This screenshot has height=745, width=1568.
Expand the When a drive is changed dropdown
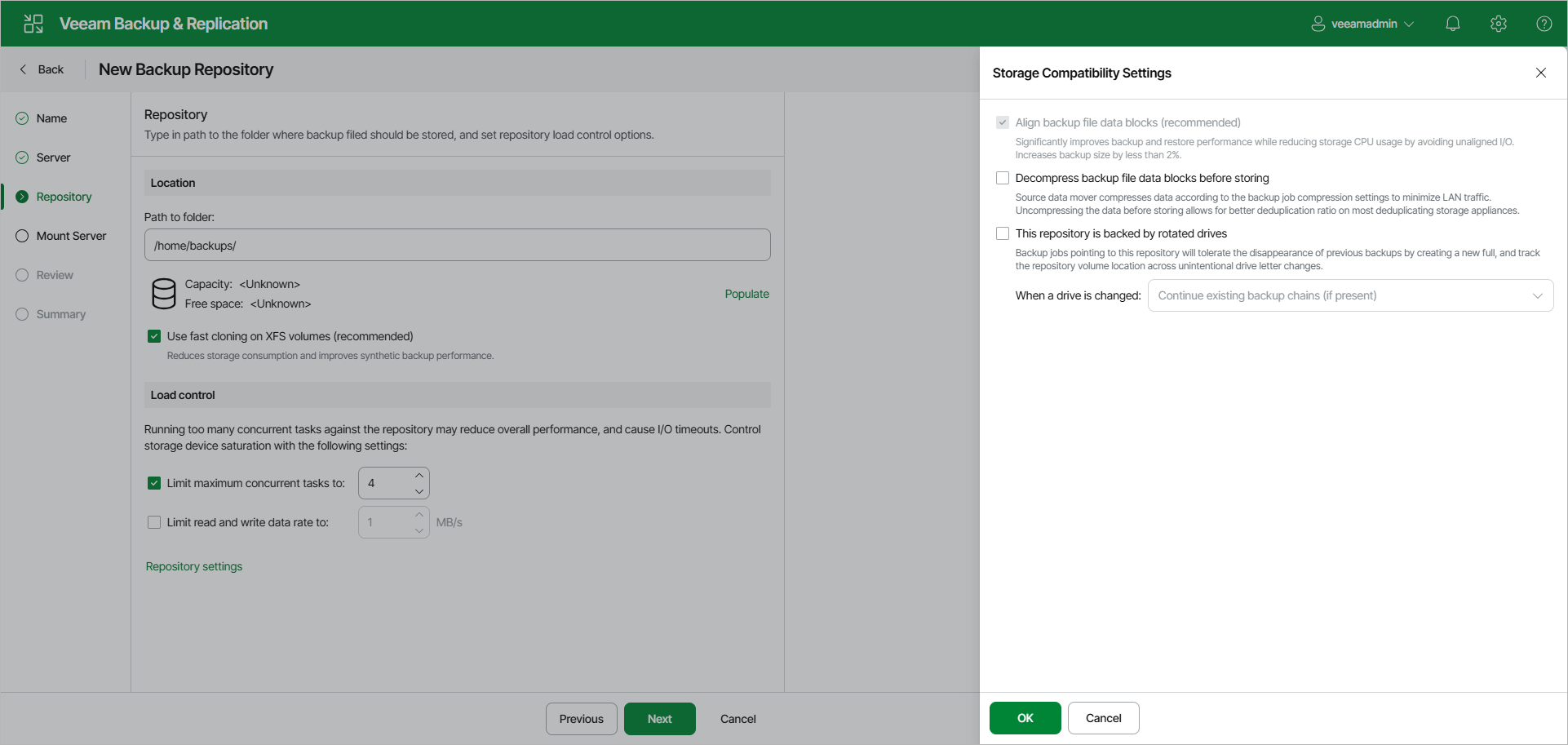coord(1350,295)
